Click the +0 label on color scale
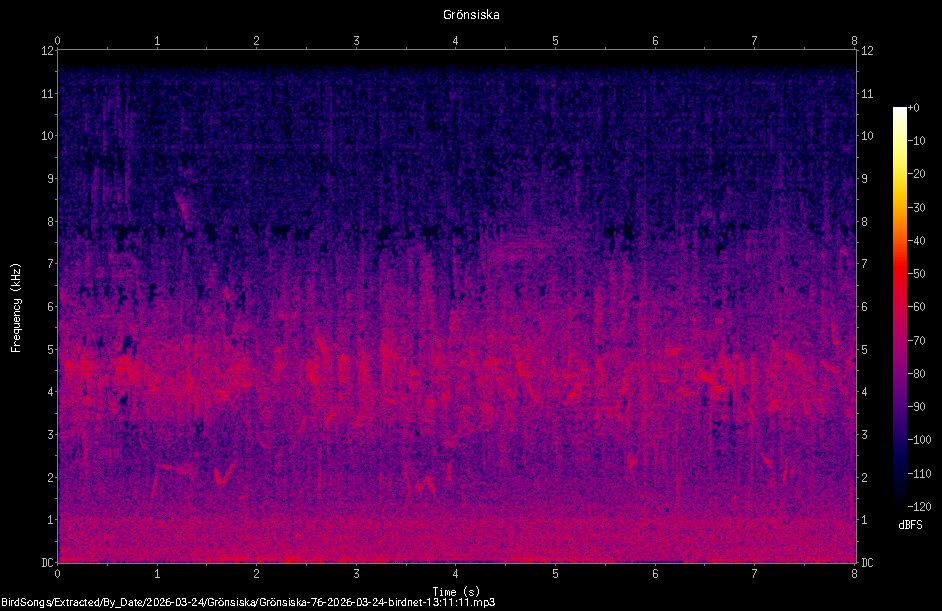 point(914,108)
